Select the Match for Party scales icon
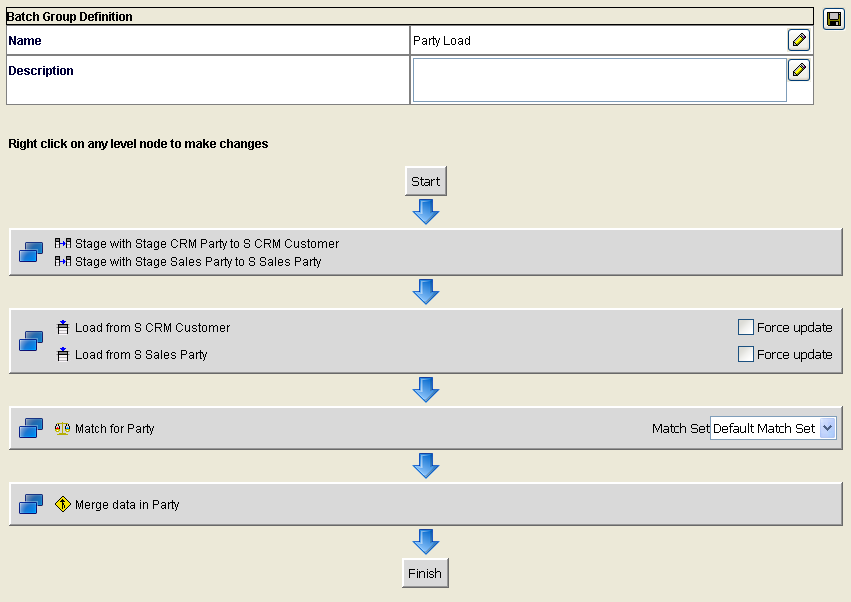851x602 pixels. coord(62,428)
